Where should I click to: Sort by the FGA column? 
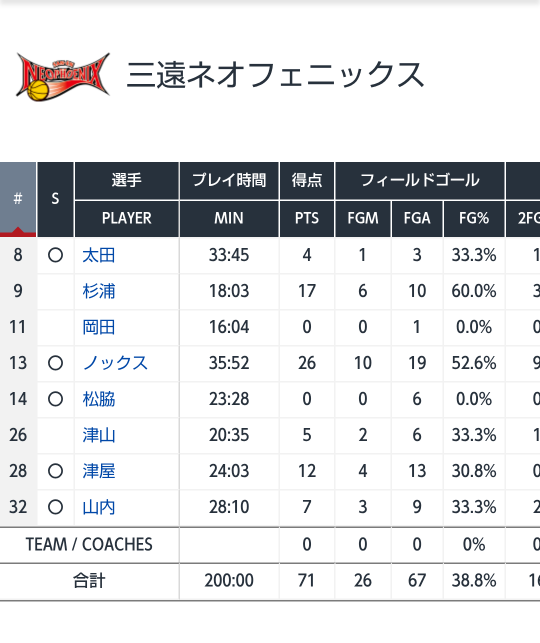pyautogui.click(x=417, y=219)
